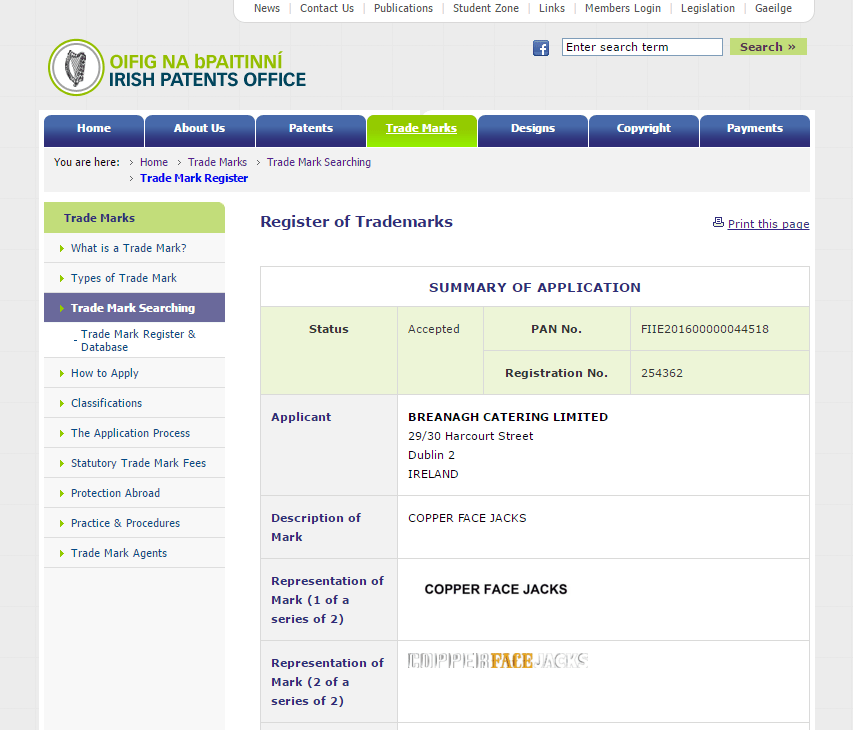Click the BREANAGH CATERING LIMITED applicant name
The image size is (853, 730).
pyautogui.click(x=508, y=417)
